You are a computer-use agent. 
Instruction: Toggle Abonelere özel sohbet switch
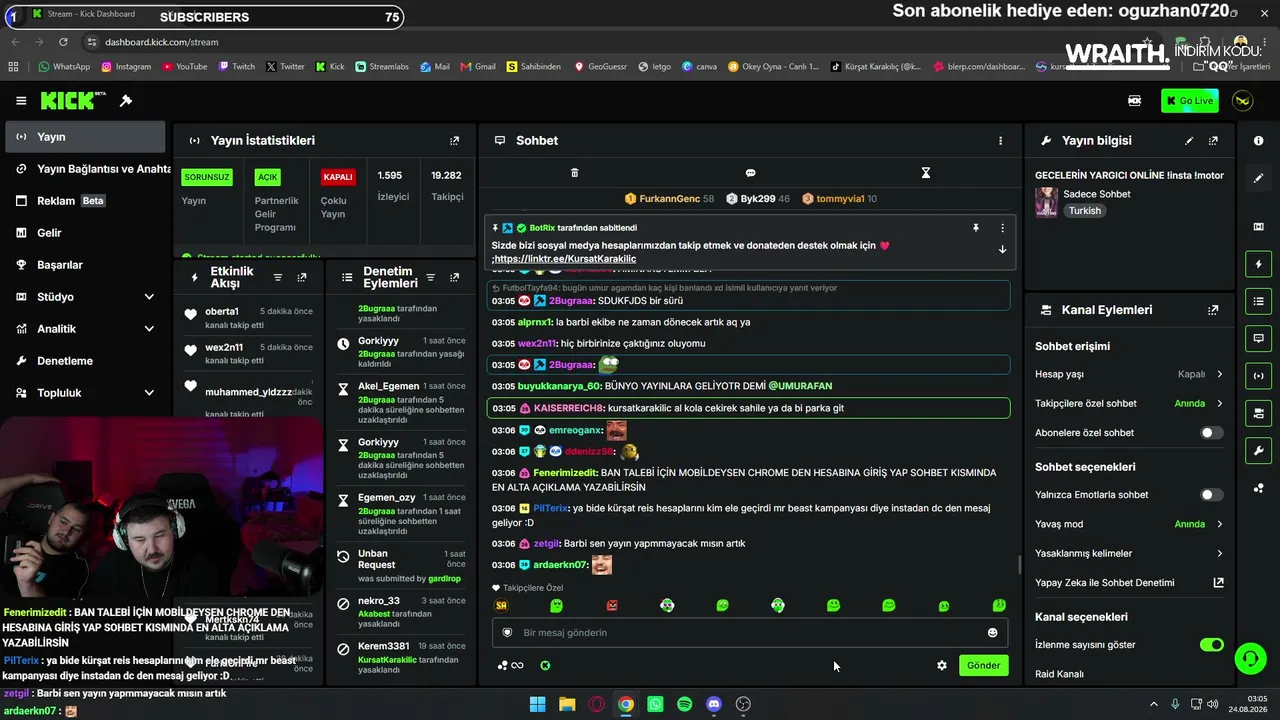(x=1211, y=433)
